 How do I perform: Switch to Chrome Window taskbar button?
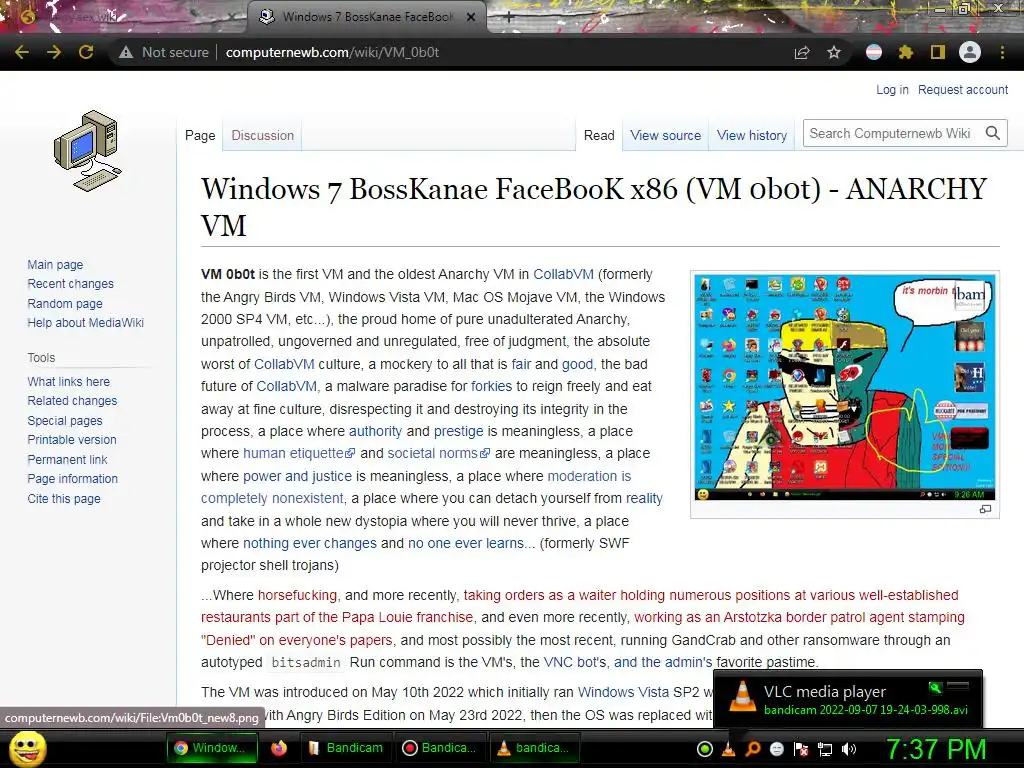(x=212, y=748)
